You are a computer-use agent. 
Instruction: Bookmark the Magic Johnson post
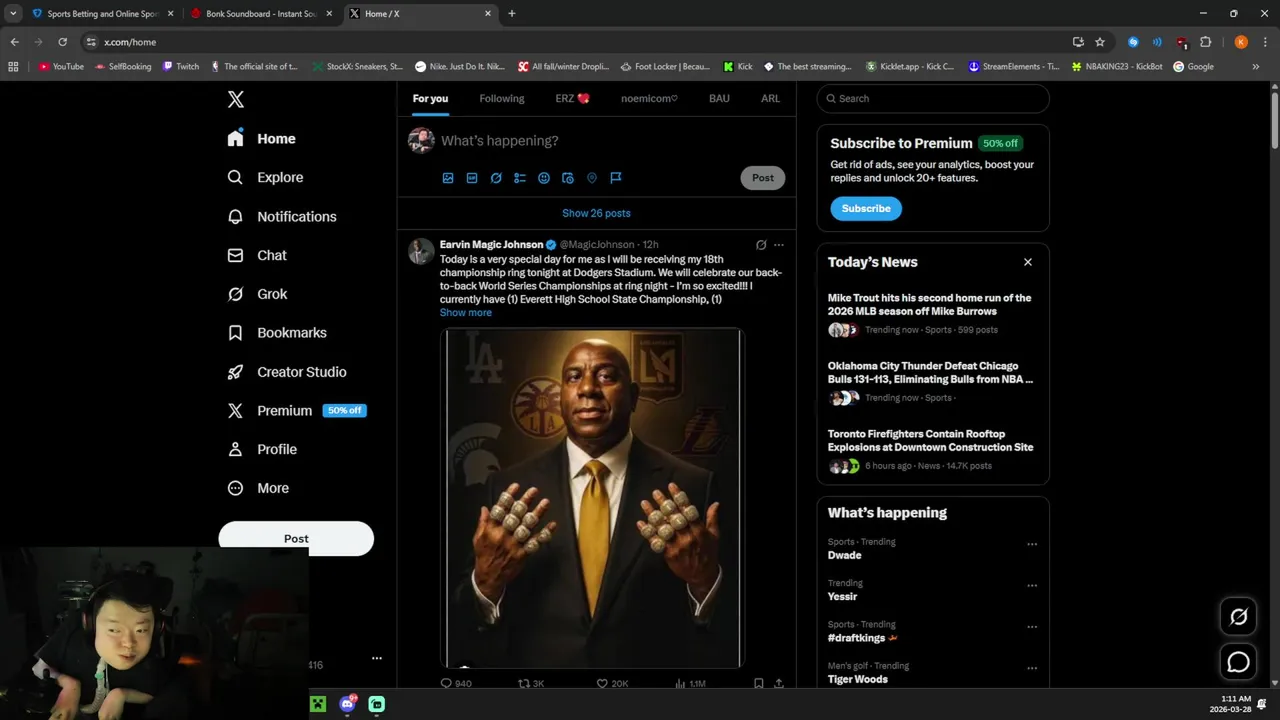pos(759,684)
